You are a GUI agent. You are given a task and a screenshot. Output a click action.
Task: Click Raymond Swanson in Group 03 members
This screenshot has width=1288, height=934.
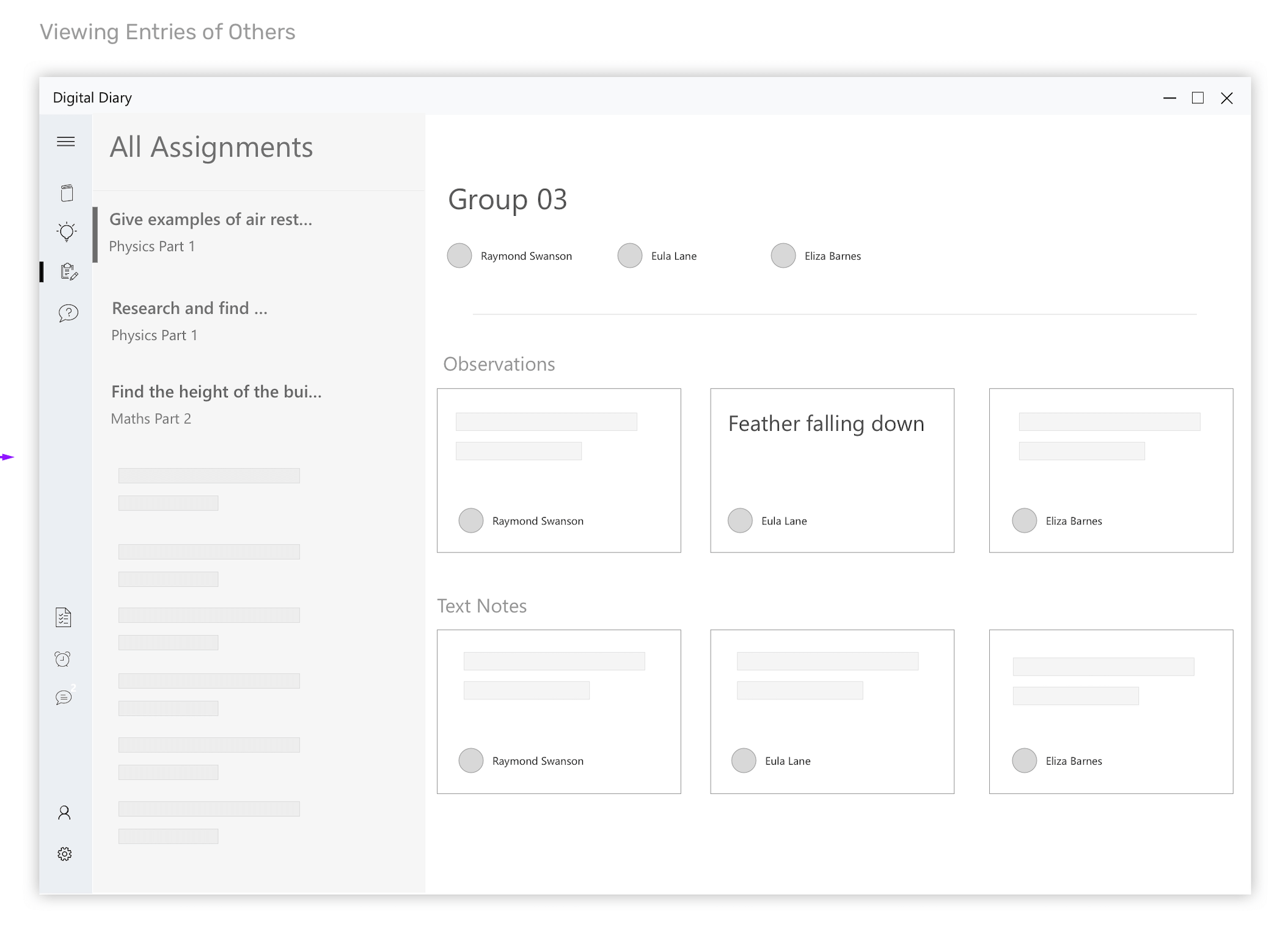click(525, 256)
